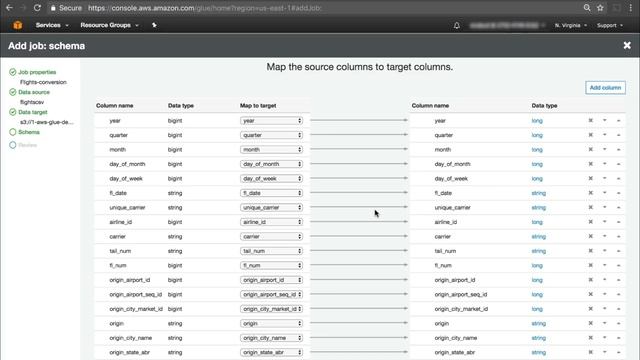Click source column name day_of_week

(126, 179)
